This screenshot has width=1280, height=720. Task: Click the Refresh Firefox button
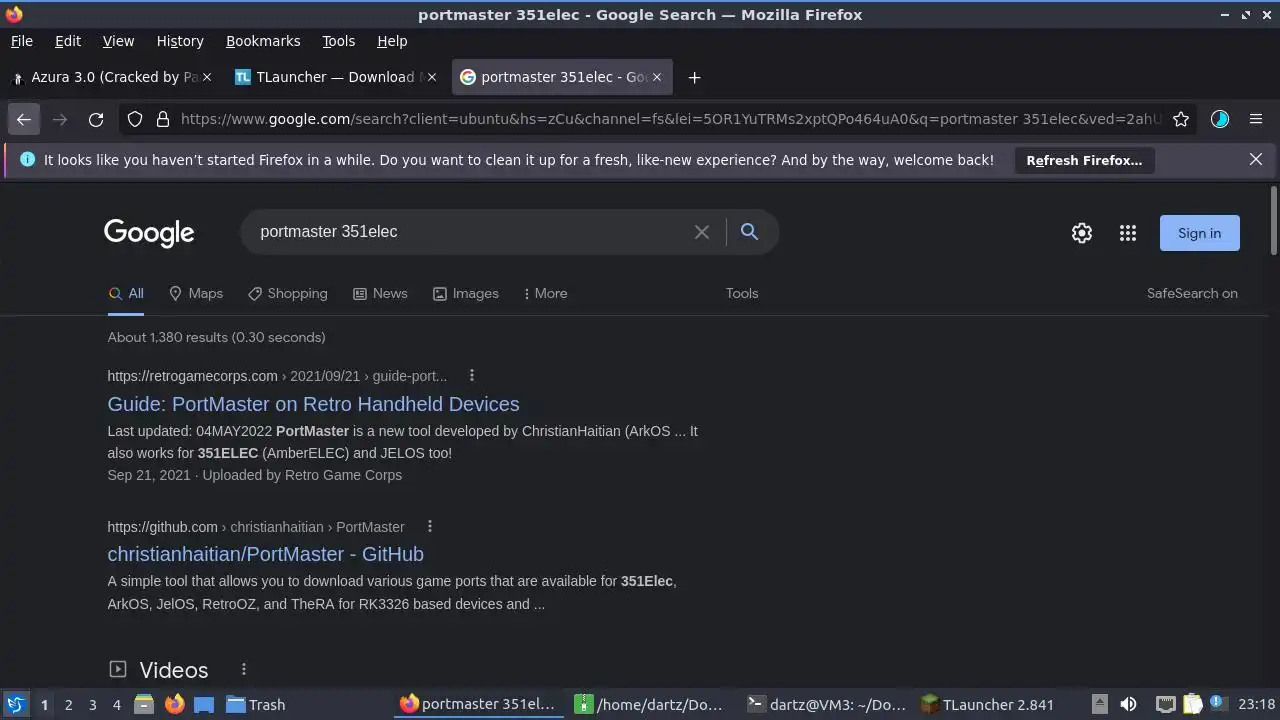1084,160
